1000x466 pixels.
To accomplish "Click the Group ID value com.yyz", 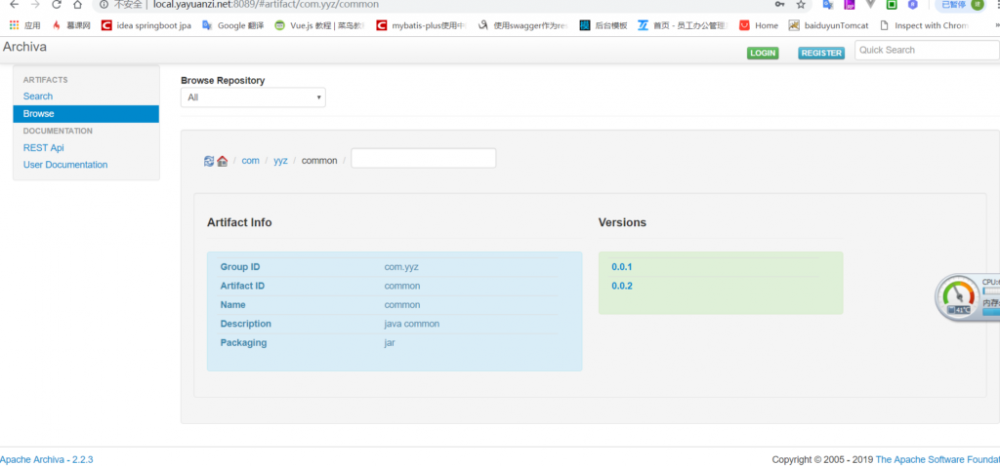I will [401, 266].
